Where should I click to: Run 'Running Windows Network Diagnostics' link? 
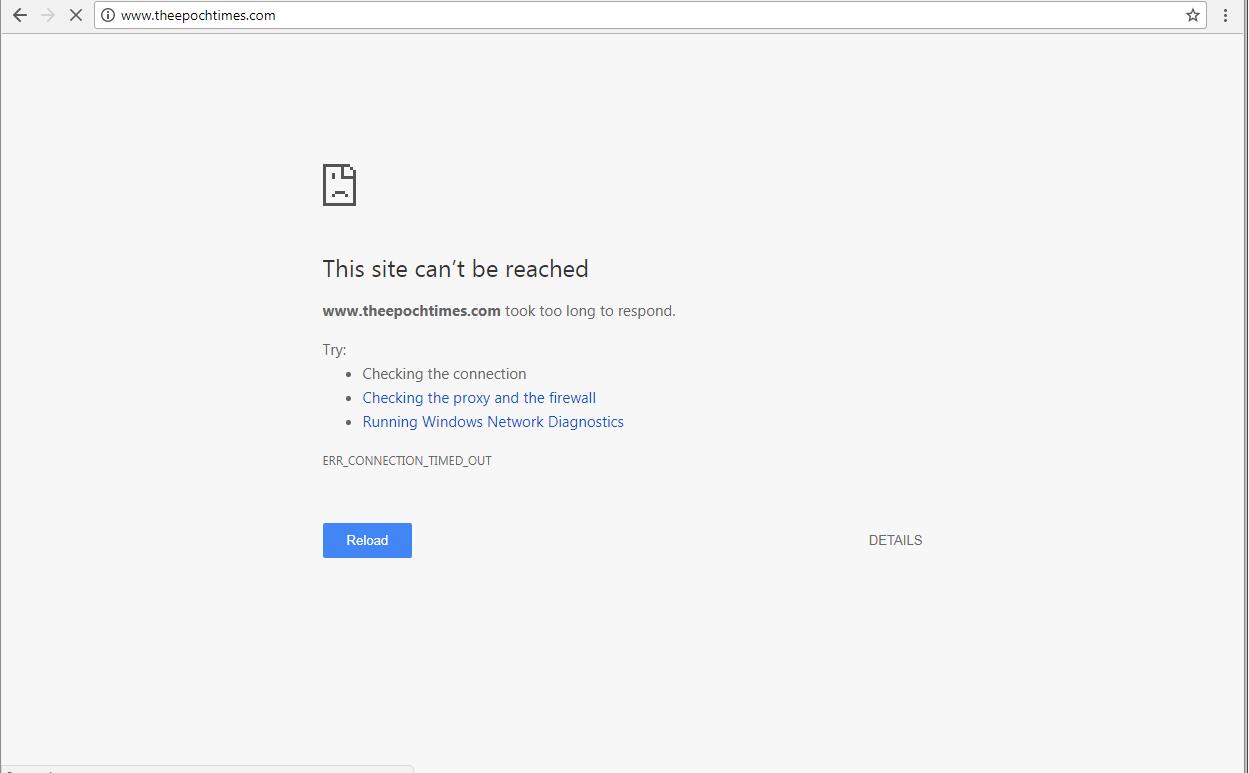[493, 422]
